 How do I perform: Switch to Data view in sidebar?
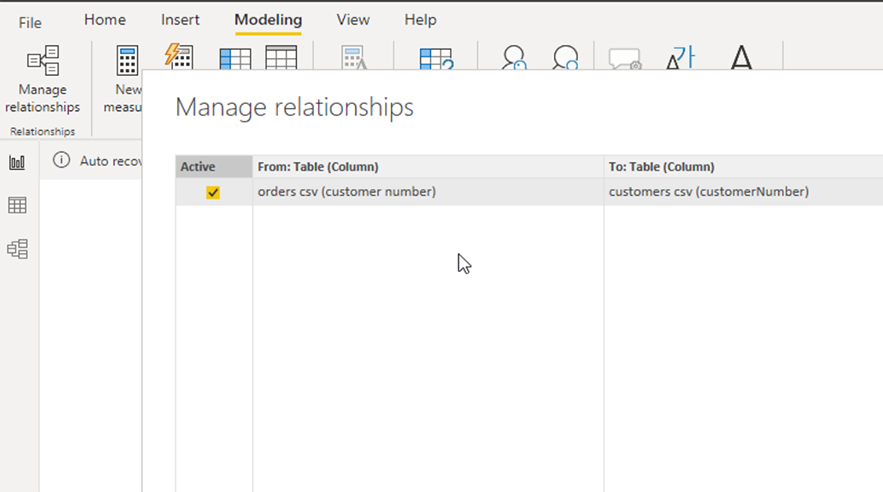[17, 205]
